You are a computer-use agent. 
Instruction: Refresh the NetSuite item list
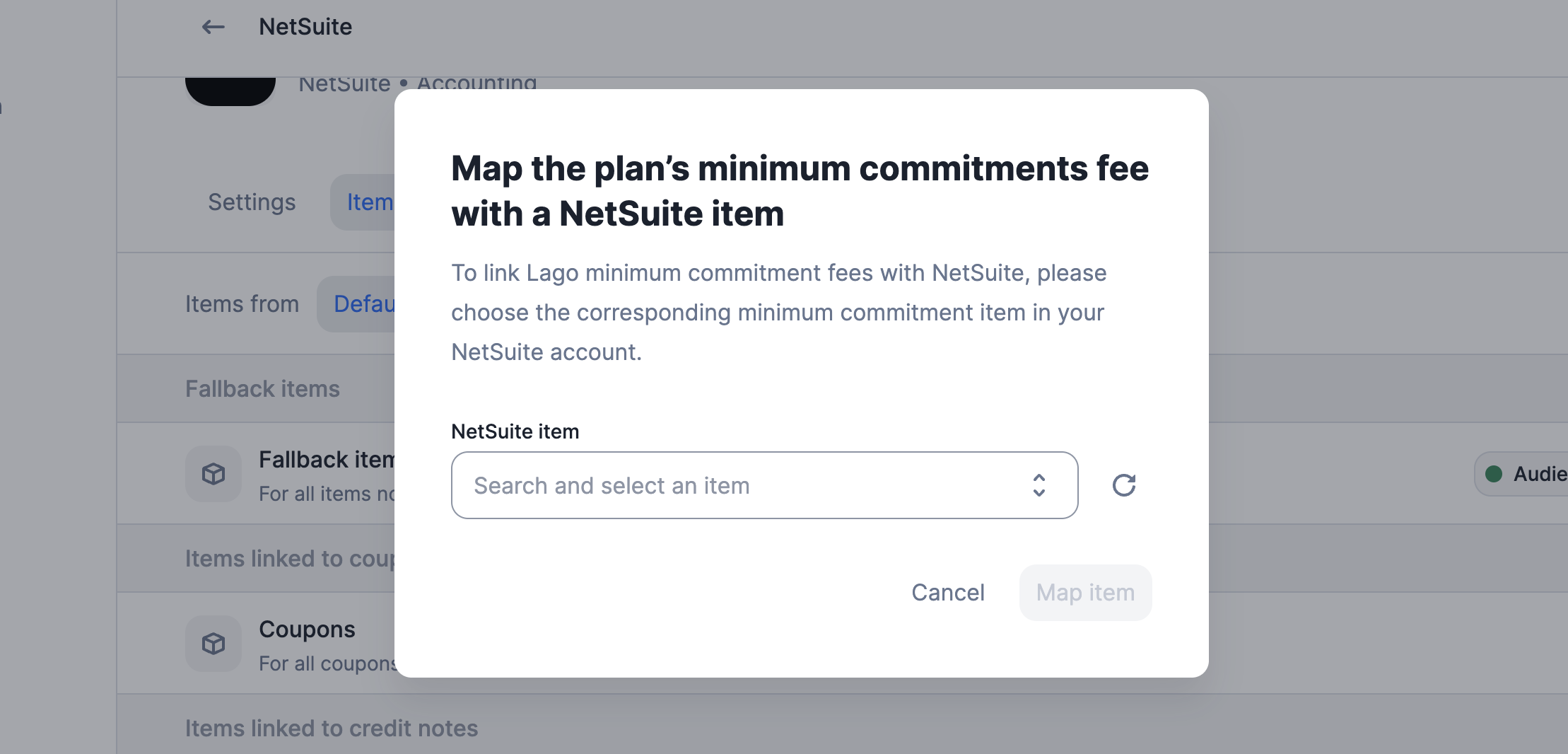tap(1123, 485)
